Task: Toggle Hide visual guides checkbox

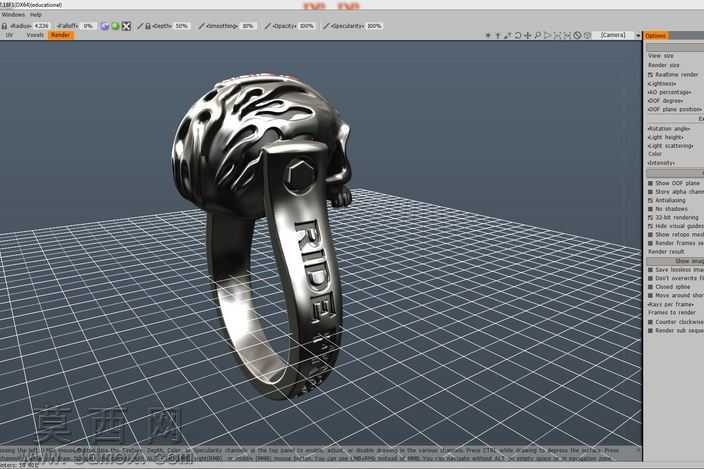Action: click(651, 226)
